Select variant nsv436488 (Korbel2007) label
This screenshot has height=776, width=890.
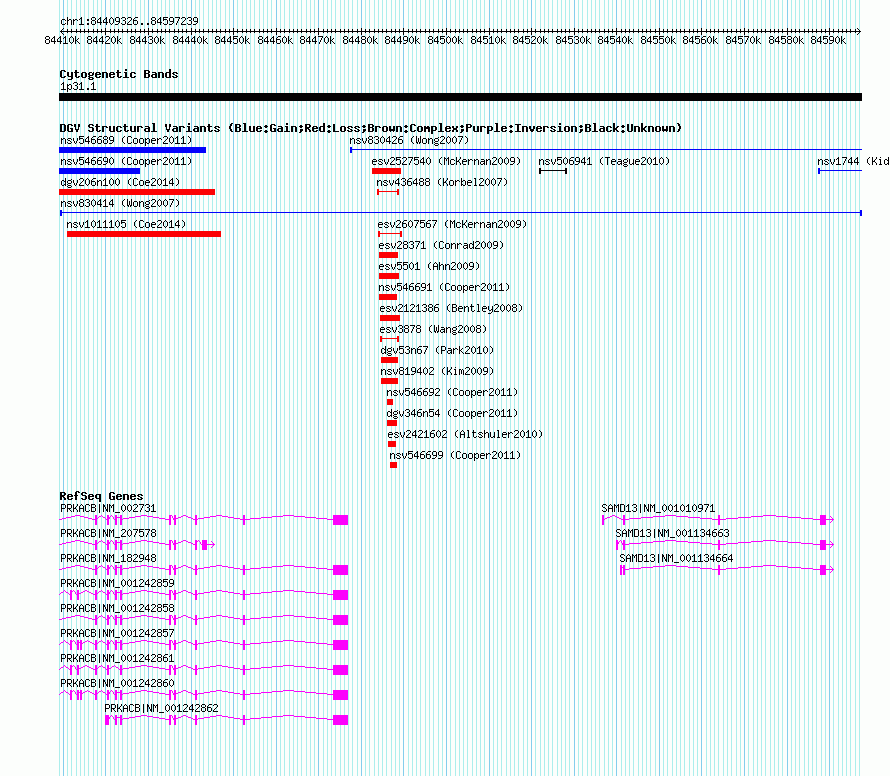click(x=442, y=182)
